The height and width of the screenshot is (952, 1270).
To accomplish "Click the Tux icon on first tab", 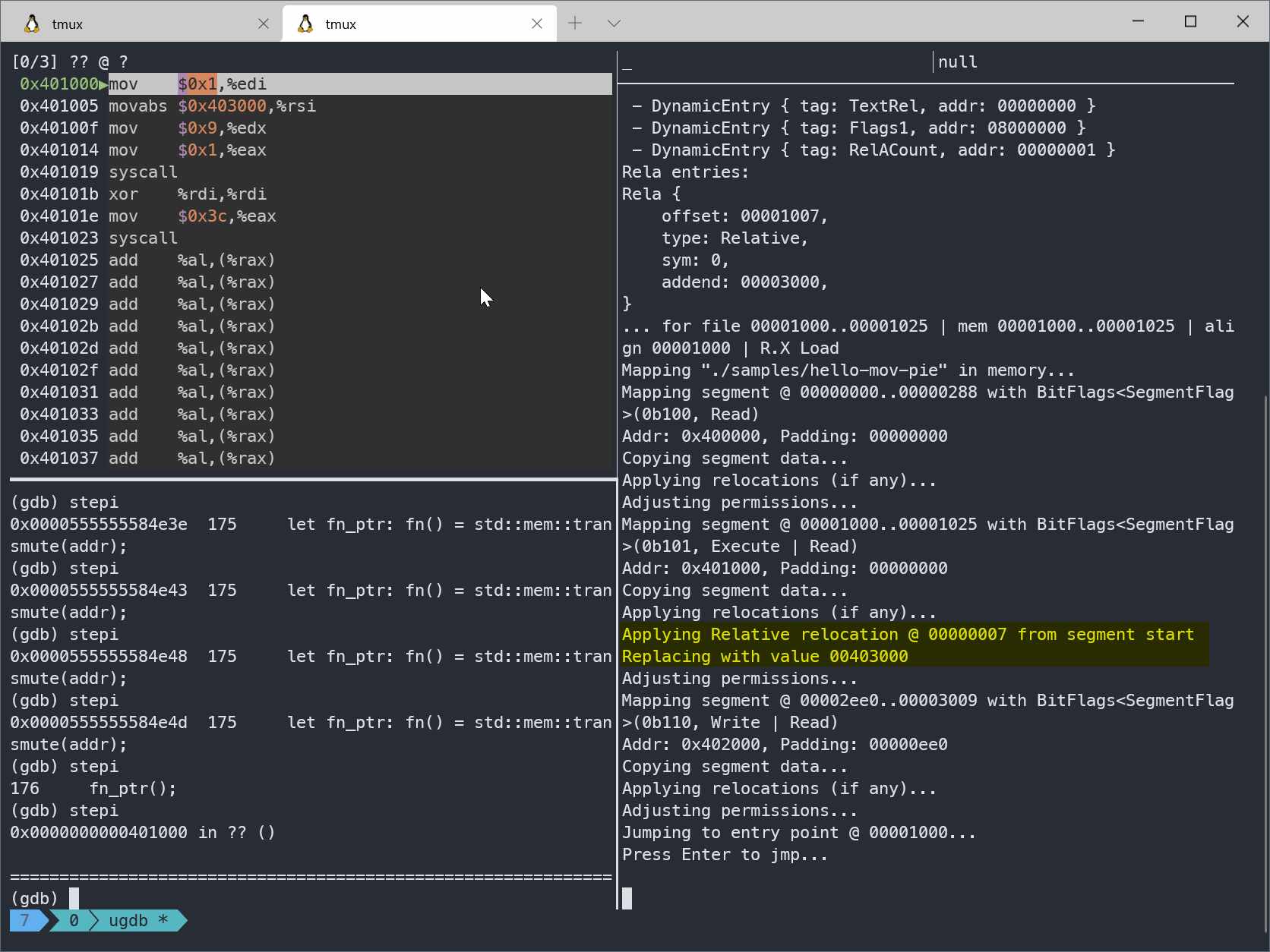I will click(x=32, y=24).
